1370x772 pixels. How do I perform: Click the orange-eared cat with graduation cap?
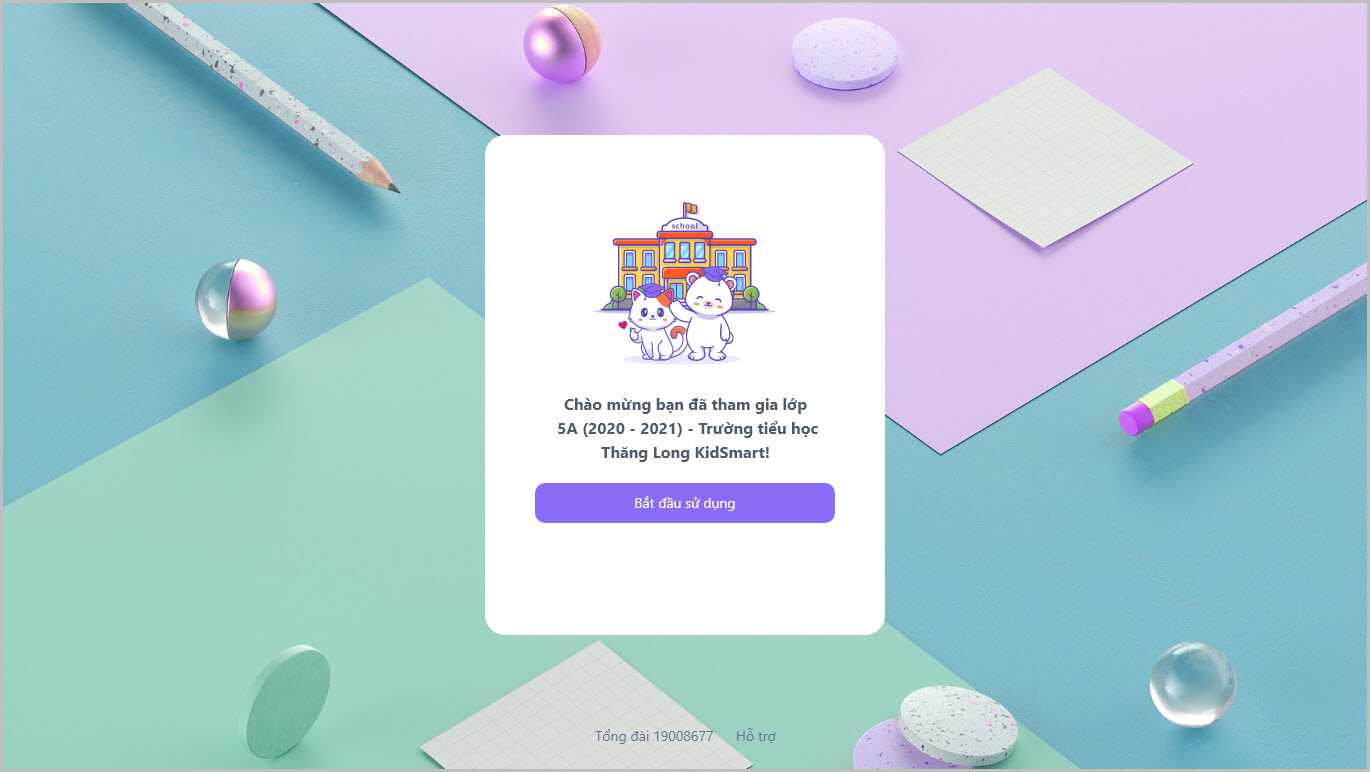tap(651, 323)
